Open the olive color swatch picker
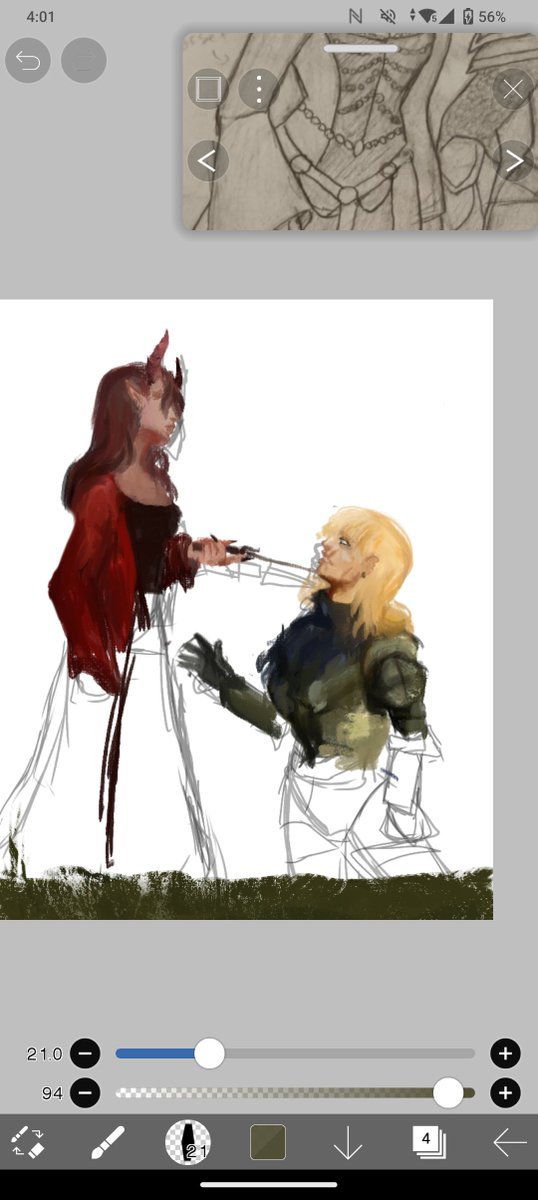Image resolution: width=538 pixels, height=1200 pixels. [268, 1142]
